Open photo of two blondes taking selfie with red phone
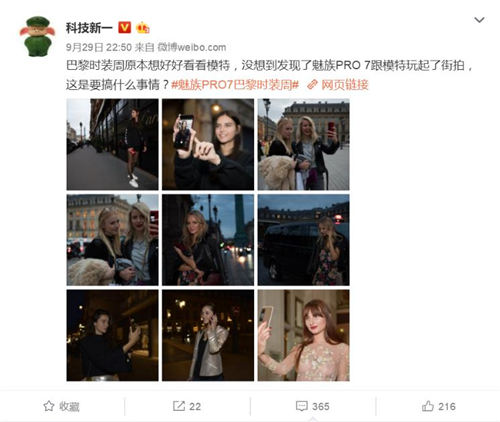The width and height of the screenshot is (500, 422). tap(304, 144)
